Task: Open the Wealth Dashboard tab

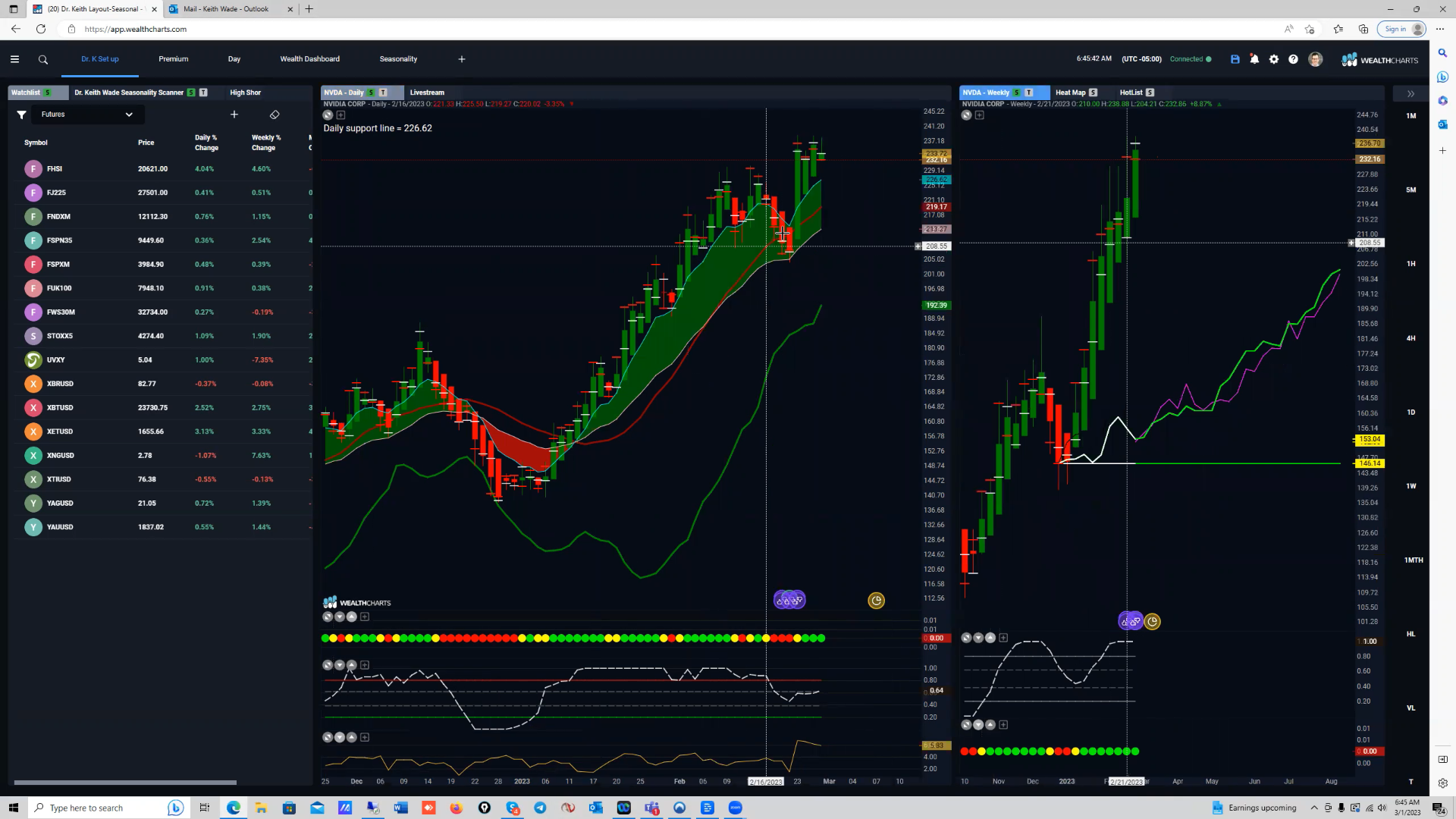Action: pyautogui.click(x=310, y=59)
